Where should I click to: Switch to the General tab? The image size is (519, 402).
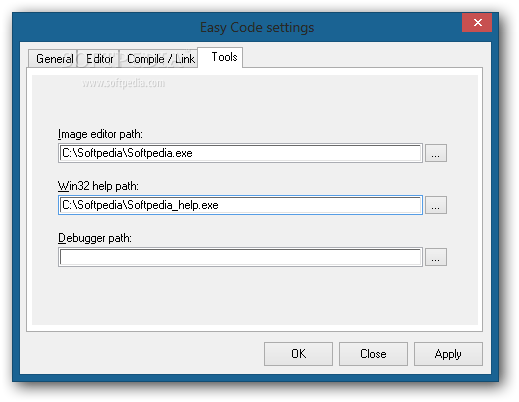(x=53, y=59)
